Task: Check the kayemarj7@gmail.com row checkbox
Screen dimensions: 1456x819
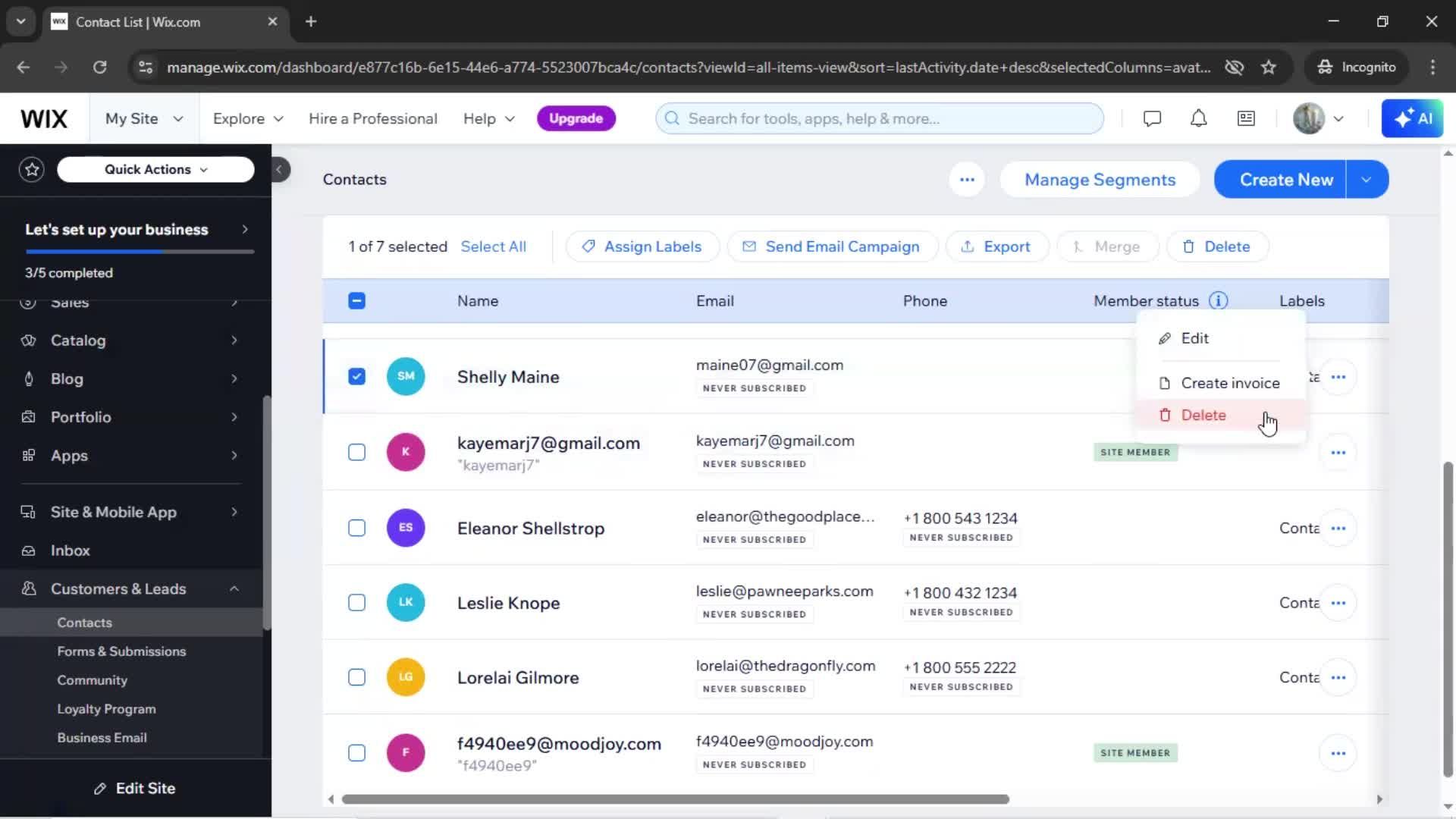Action: click(x=356, y=453)
